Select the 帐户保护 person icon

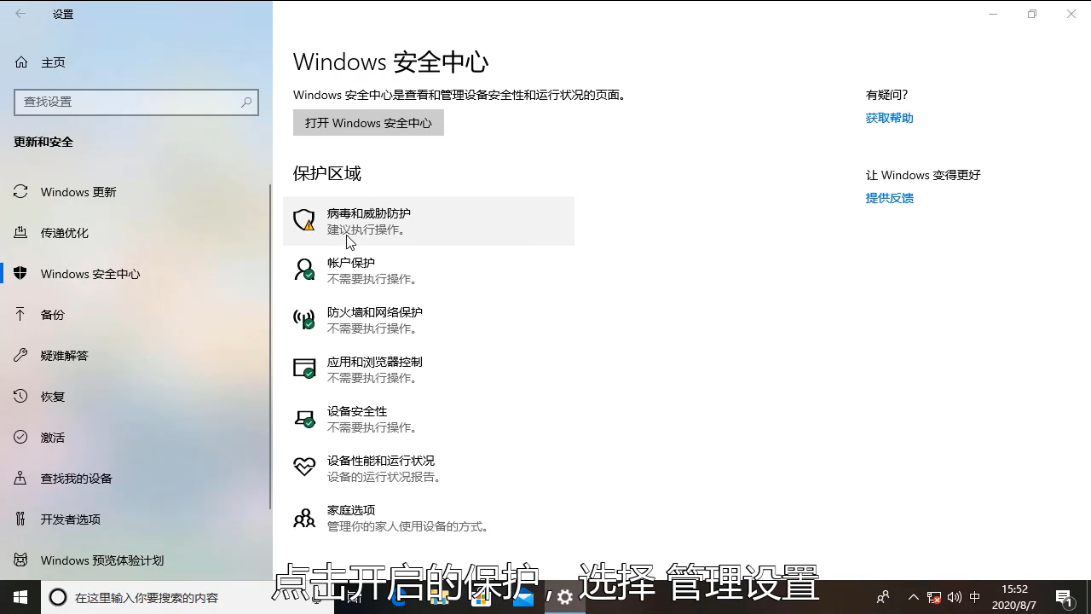(304, 269)
